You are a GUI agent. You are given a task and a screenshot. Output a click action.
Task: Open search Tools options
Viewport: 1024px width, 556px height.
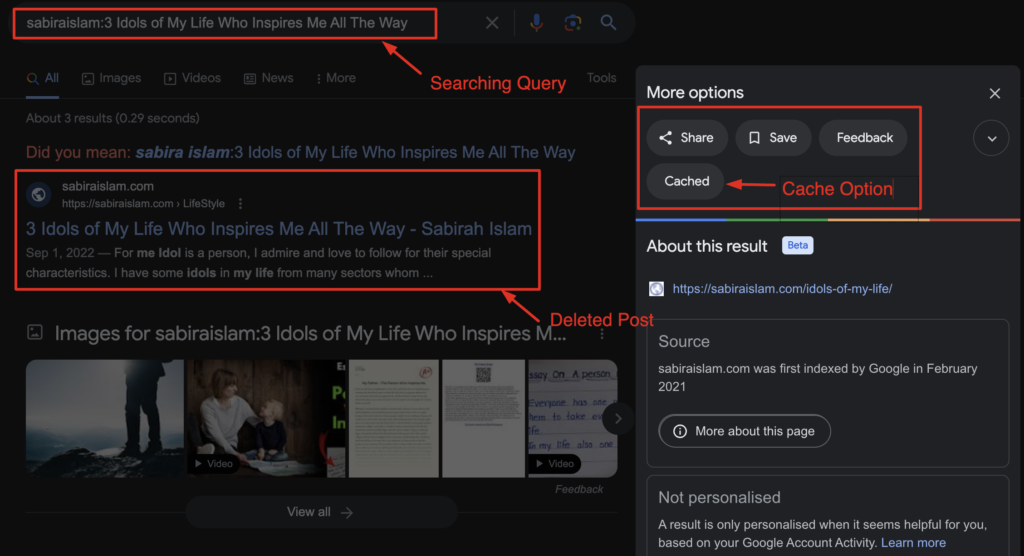pos(601,78)
